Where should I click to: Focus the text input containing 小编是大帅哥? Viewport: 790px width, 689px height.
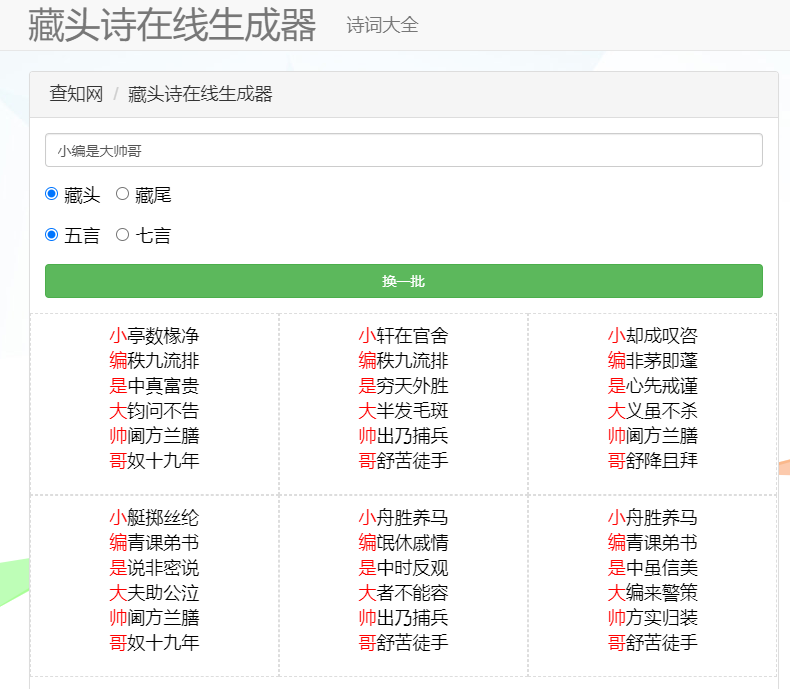(x=403, y=150)
